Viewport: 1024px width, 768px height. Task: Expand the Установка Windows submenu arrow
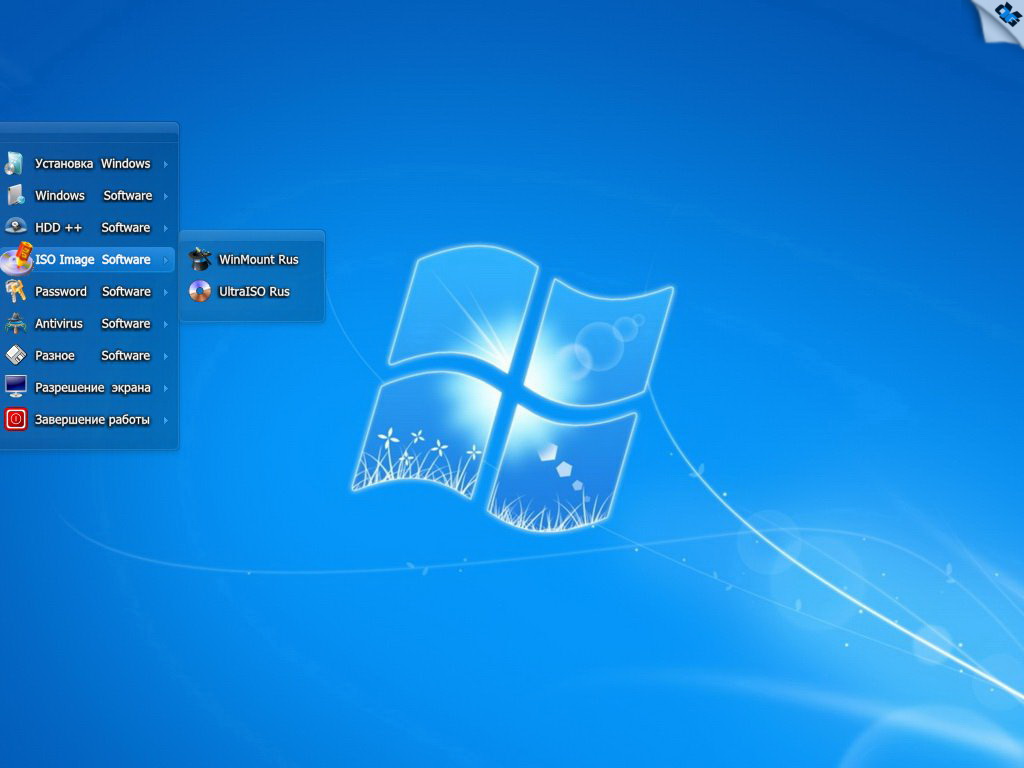tap(166, 164)
